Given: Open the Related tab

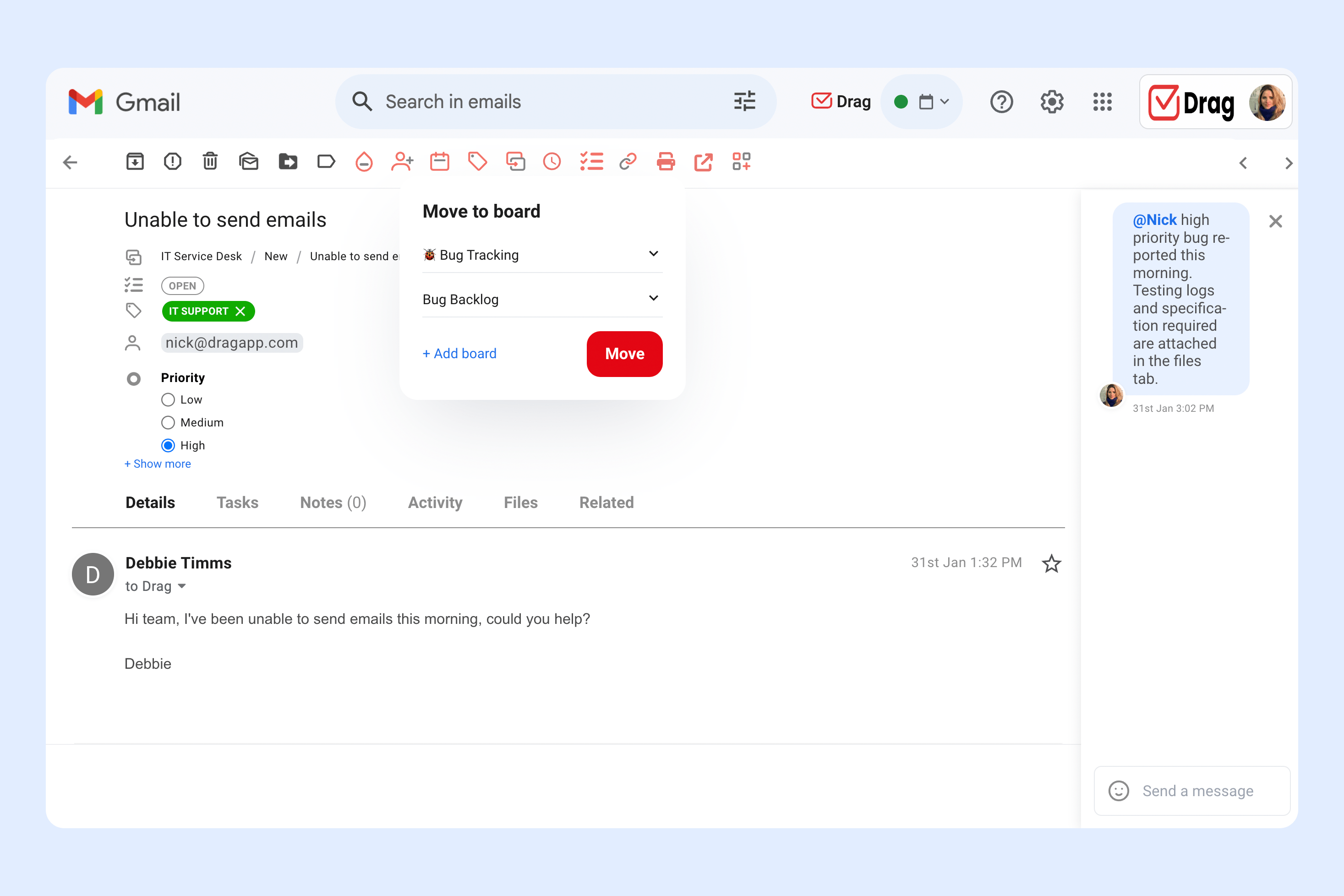Looking at the screenshot, I should (x=607, y=503).
